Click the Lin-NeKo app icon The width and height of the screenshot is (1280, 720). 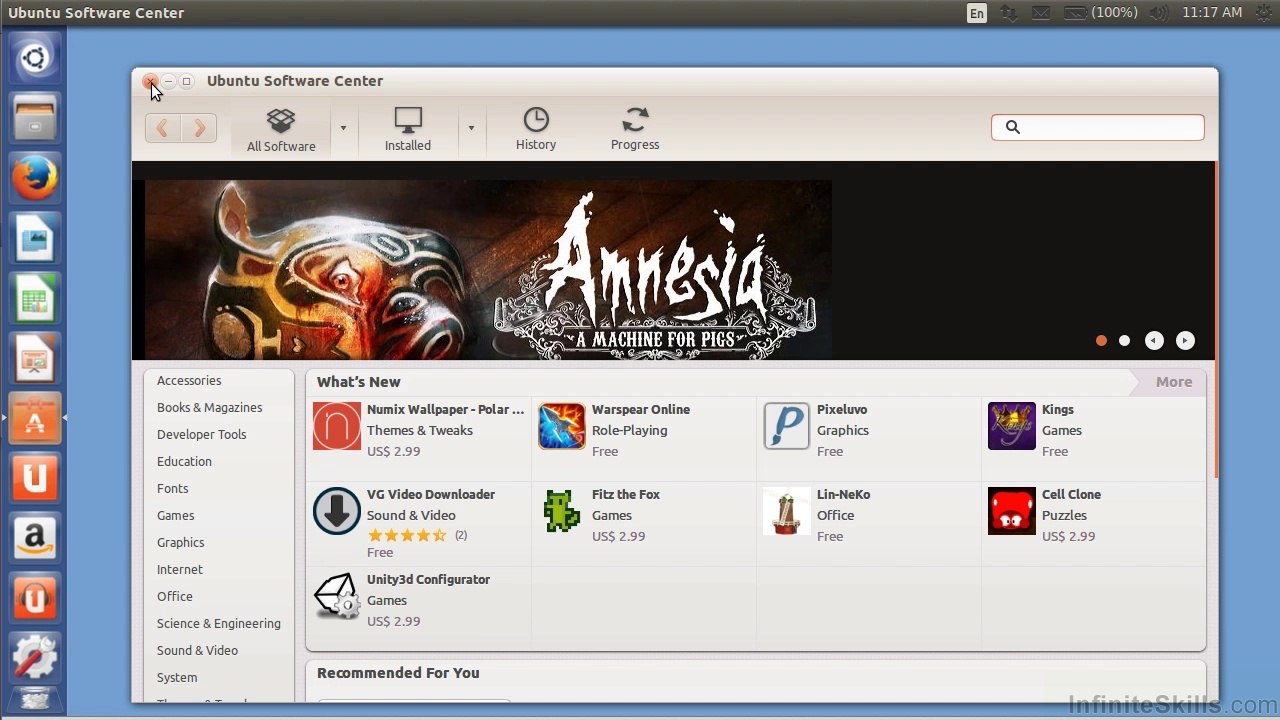click(787, 511)
